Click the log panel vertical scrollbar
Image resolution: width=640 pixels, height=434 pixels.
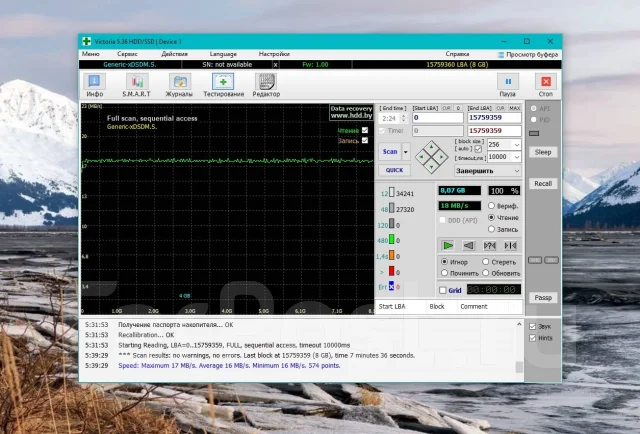(519, 346)
